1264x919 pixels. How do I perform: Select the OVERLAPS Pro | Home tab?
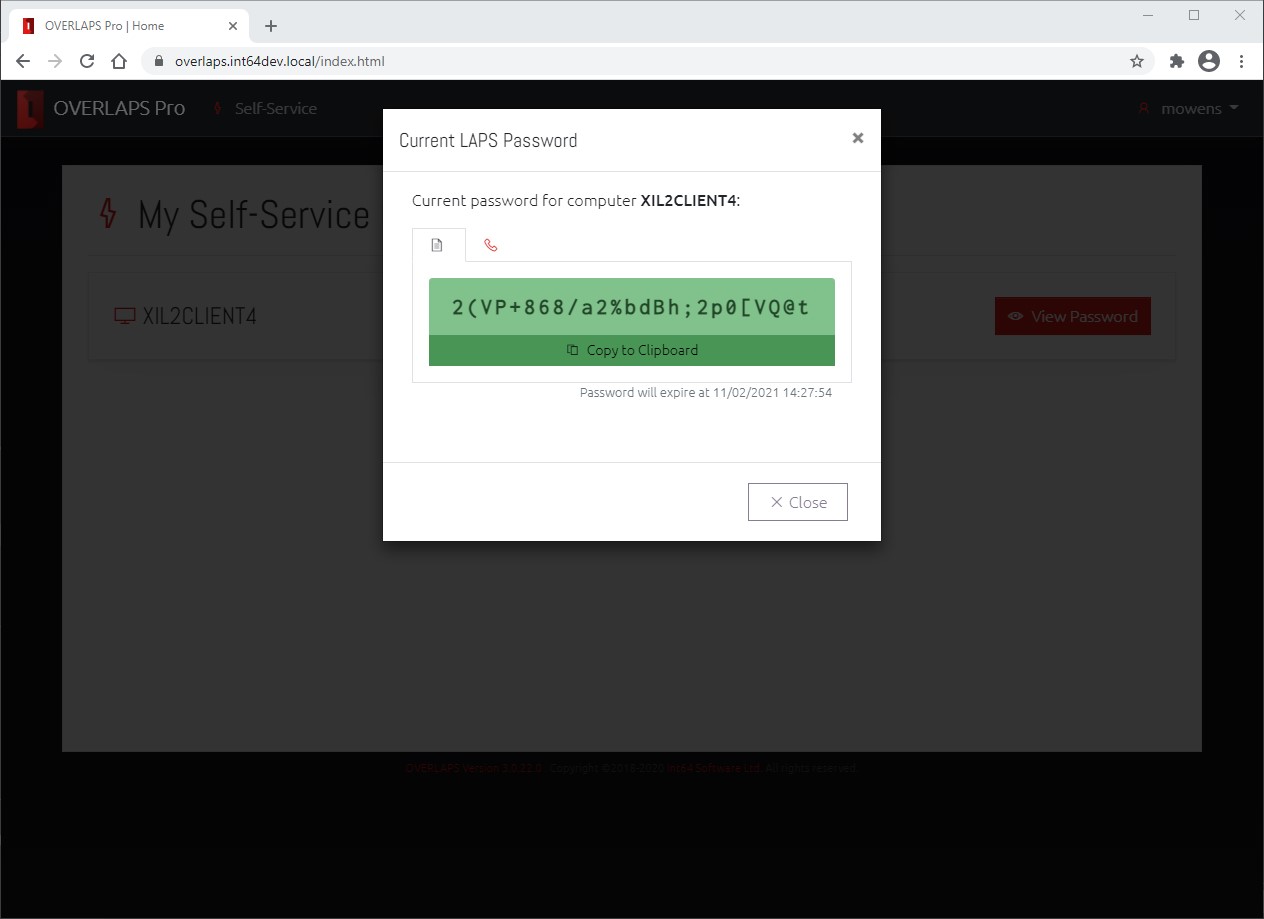(x=129, y=26)
